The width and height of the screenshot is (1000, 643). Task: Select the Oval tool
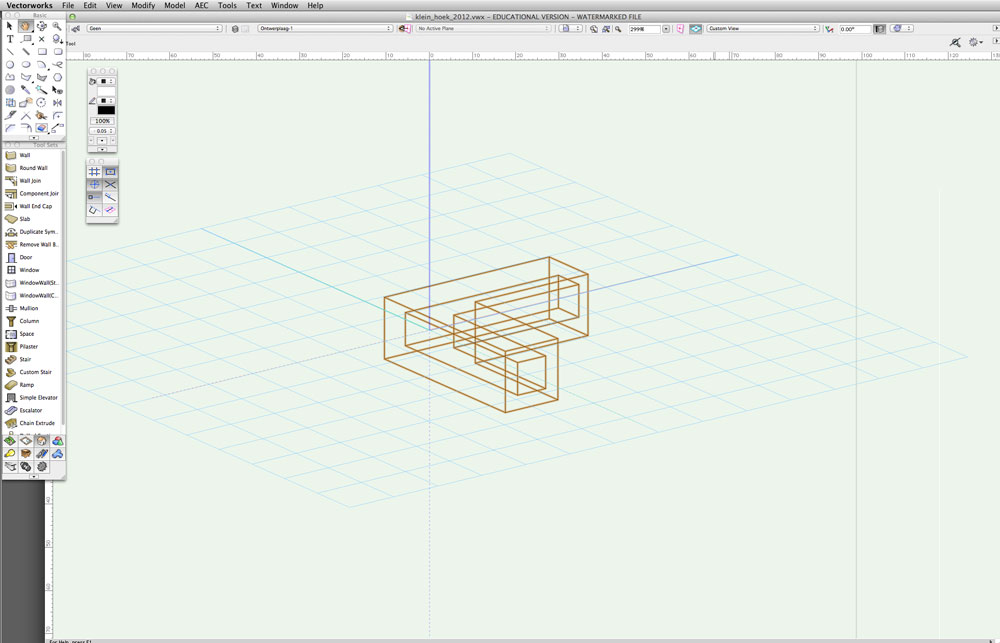(x=26, y=64)
